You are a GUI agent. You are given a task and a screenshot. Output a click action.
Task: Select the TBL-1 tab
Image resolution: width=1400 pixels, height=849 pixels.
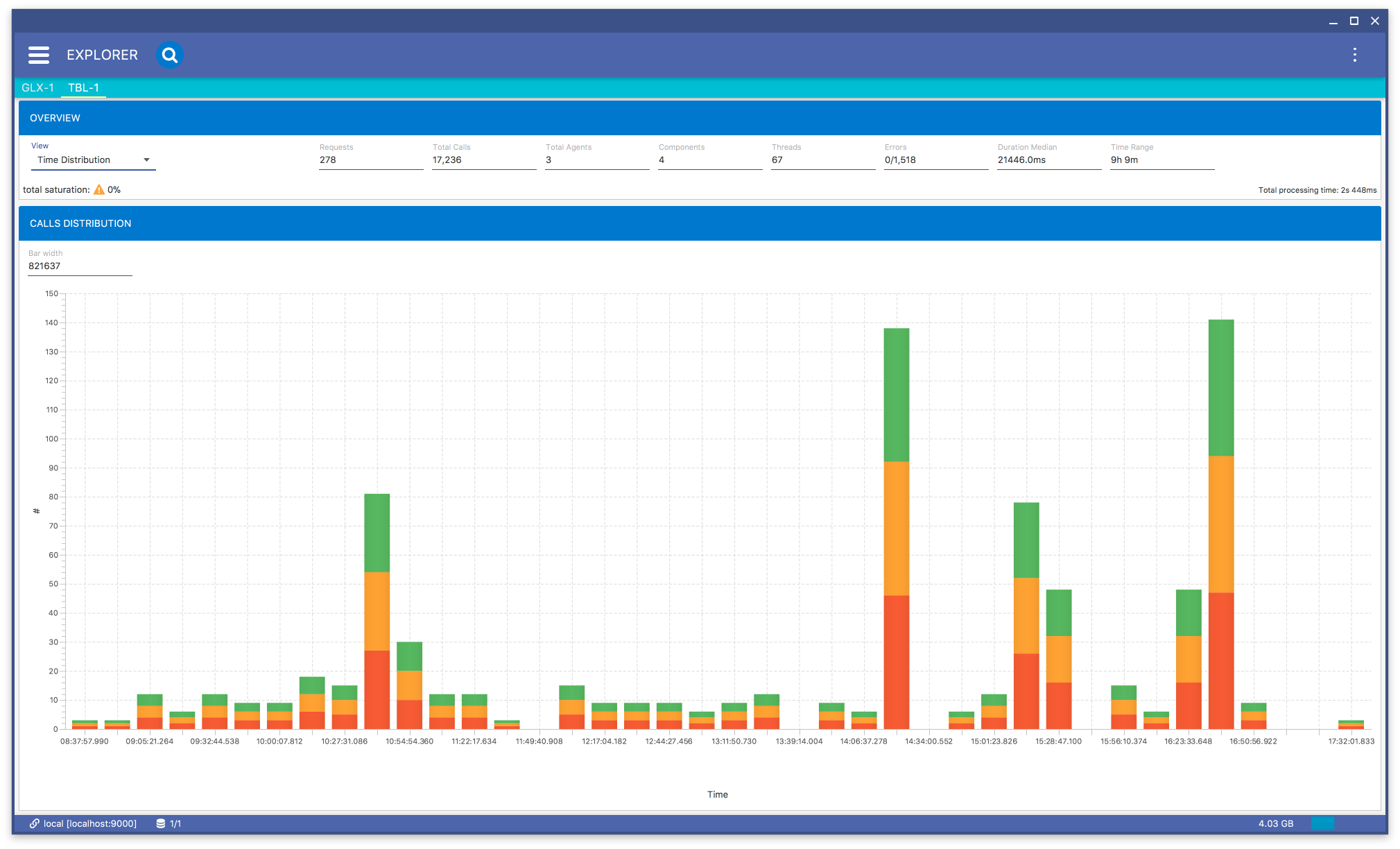pos(83,87)
